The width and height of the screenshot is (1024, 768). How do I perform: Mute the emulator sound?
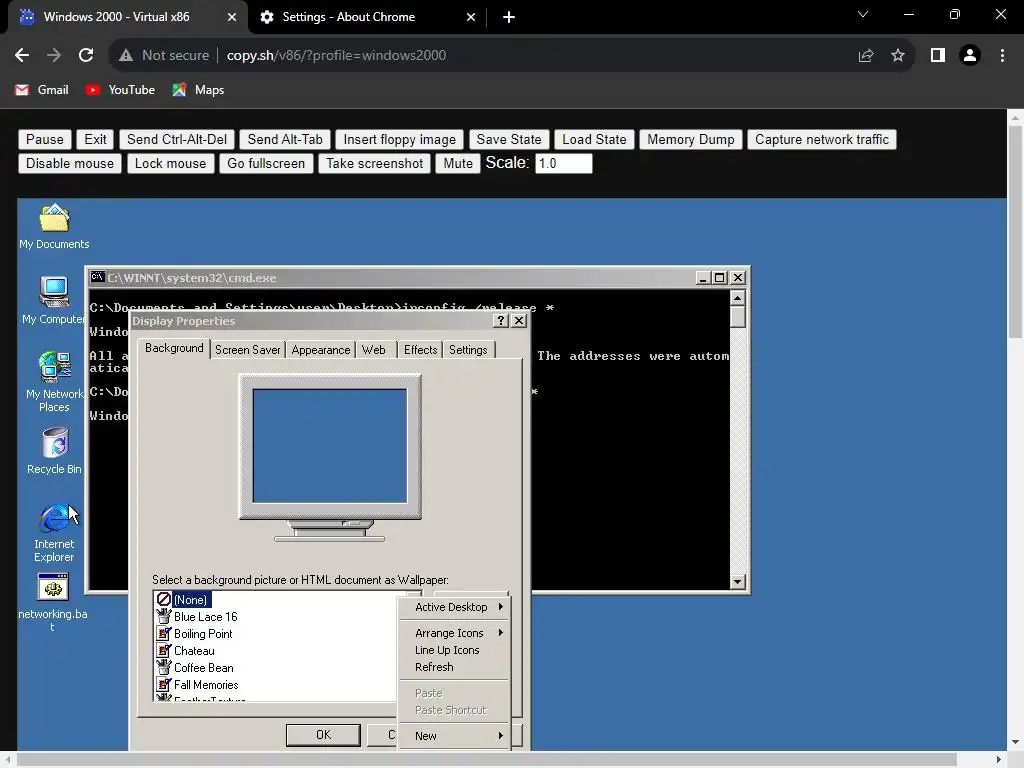[x=458, y=163]
